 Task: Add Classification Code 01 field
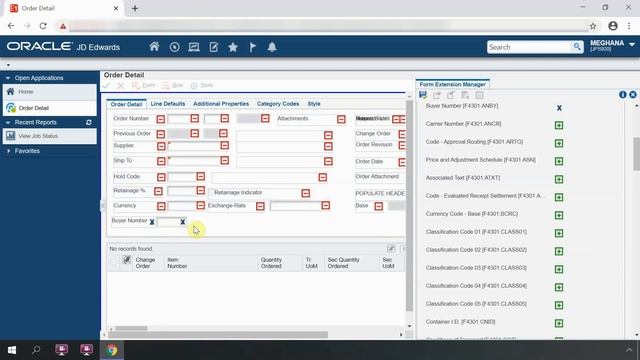(x=559, y=233)
